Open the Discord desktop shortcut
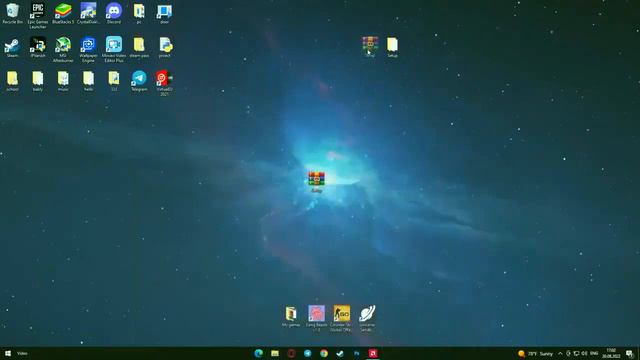 (x=113, y=13)
